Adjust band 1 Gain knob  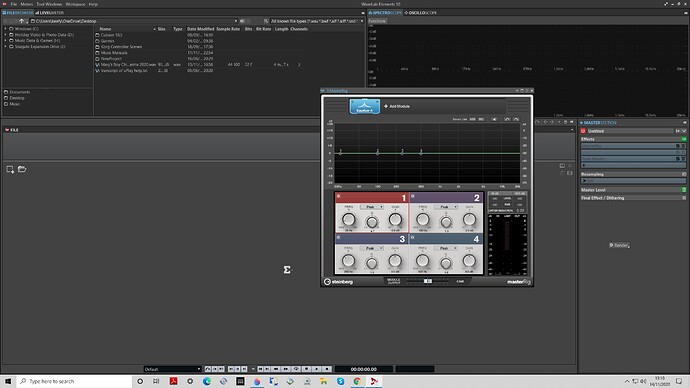pos(395,219)
